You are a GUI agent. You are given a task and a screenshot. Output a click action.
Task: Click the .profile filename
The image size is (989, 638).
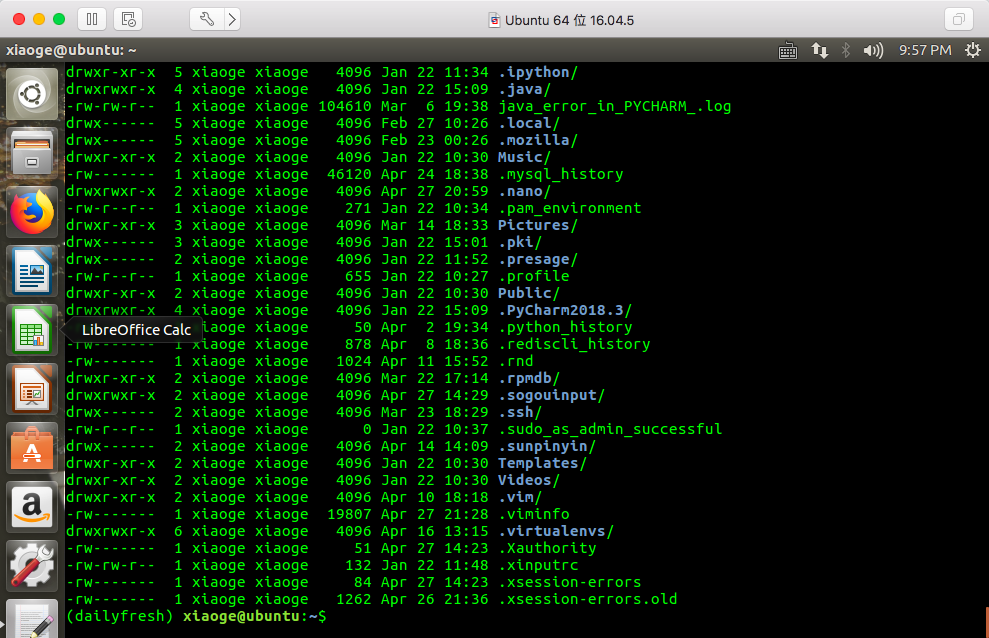[534, 277]
